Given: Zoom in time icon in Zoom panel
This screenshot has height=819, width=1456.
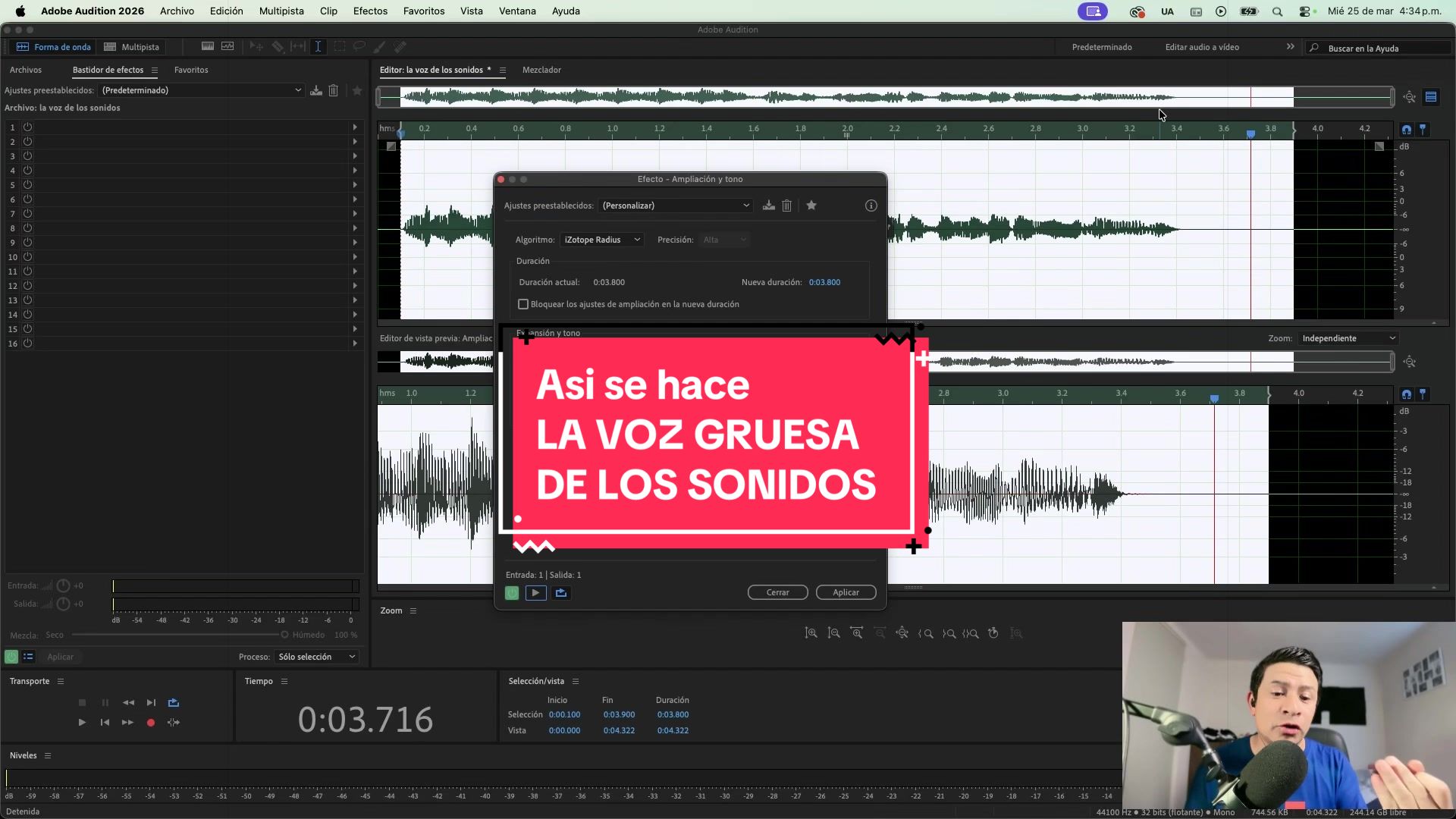Looking at the screenshot, I should (x=857, y=633).
